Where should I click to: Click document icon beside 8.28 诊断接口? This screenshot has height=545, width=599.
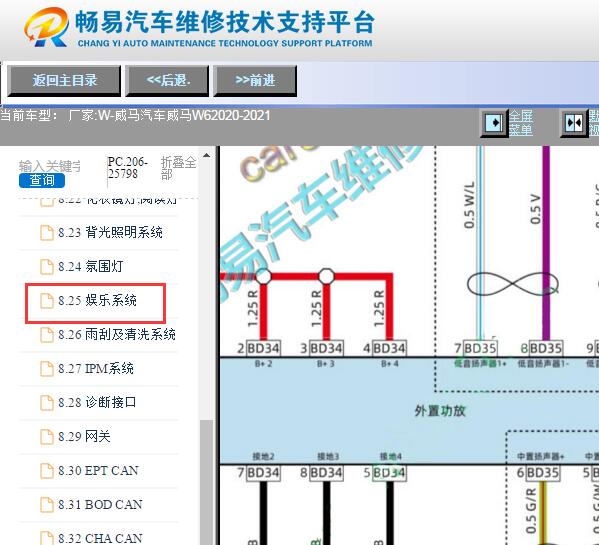pos(47,403)
